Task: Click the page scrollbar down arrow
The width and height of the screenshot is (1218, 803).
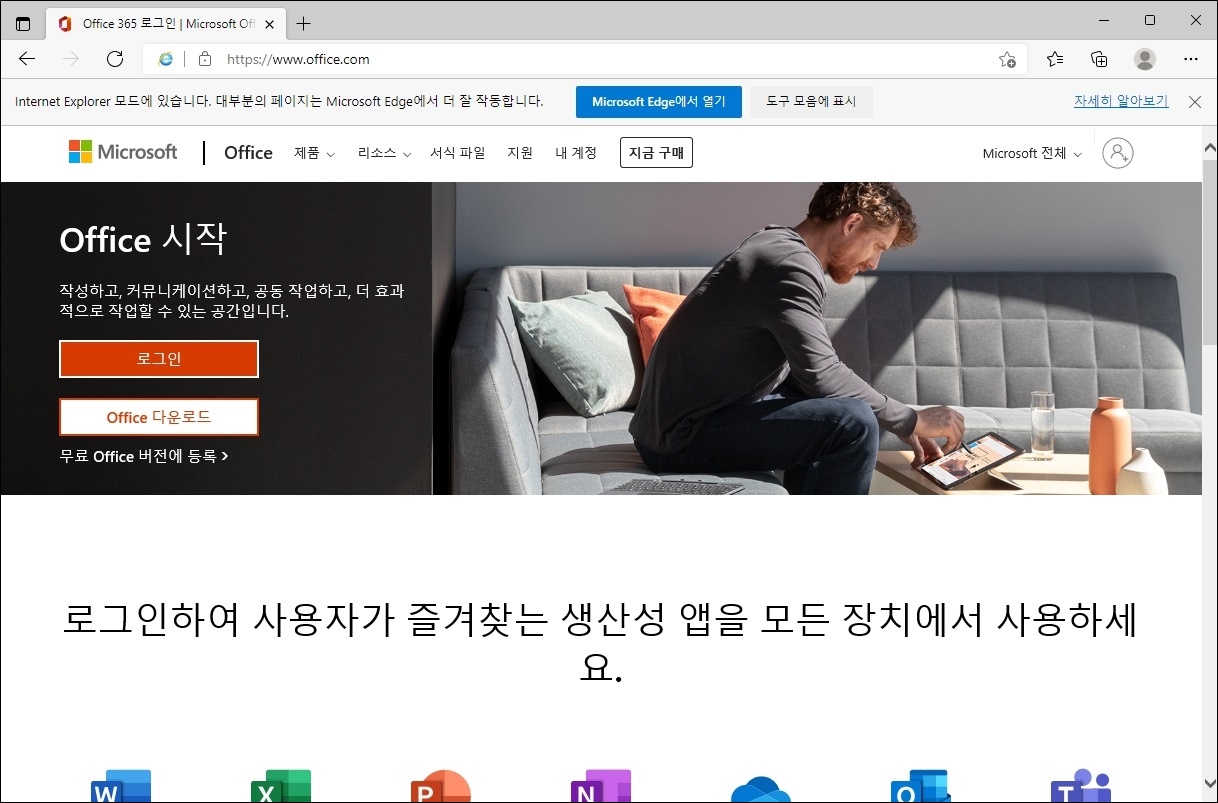Action: click(1209, 783)
